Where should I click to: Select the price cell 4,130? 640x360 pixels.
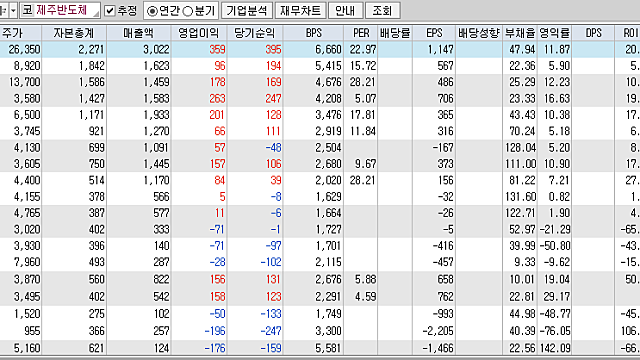(x=27, y=148)
